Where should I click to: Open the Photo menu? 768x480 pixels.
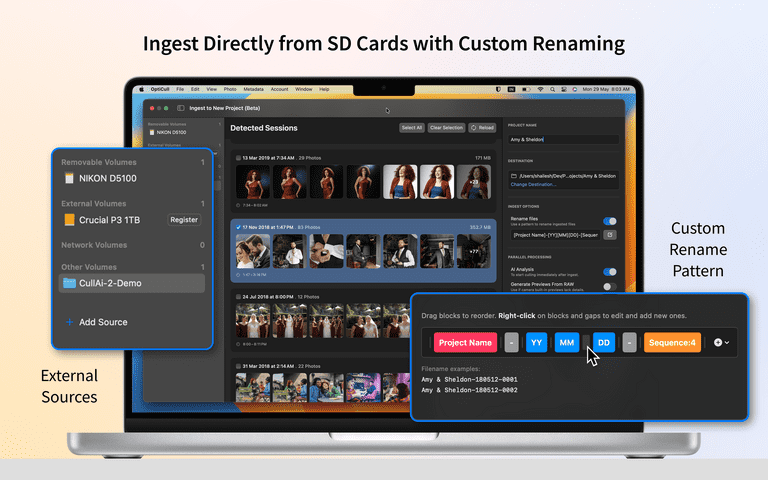[230, 90]
